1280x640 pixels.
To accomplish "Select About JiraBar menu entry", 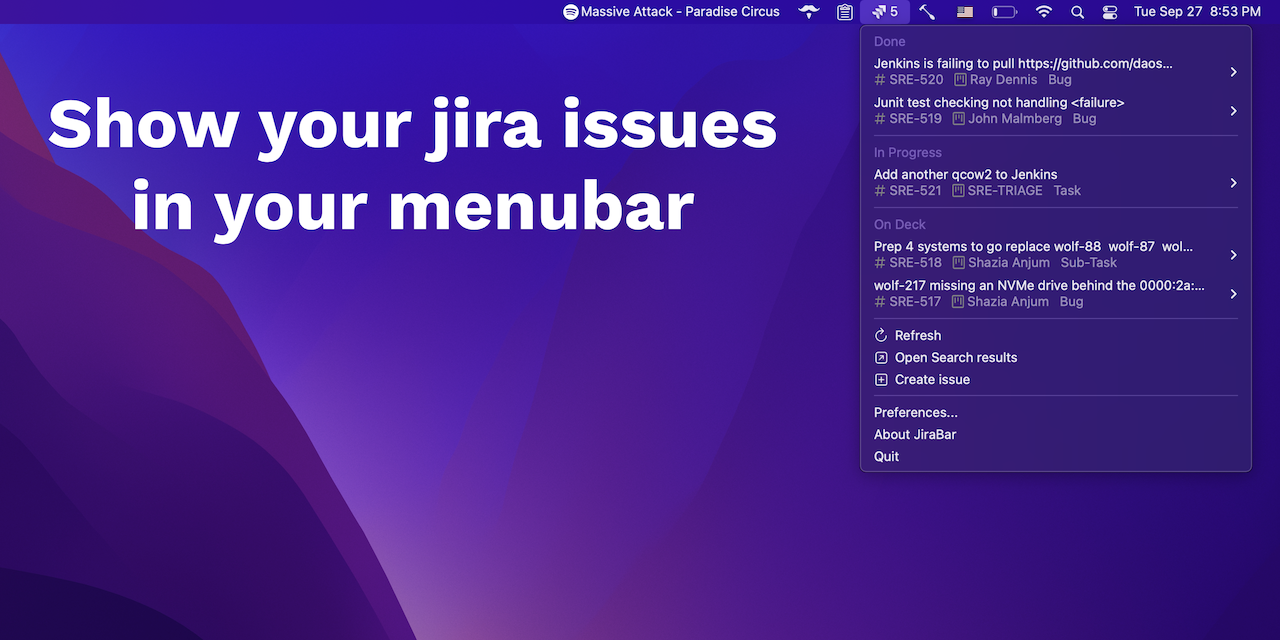I will pyautogui.click(x=915, y=434).
